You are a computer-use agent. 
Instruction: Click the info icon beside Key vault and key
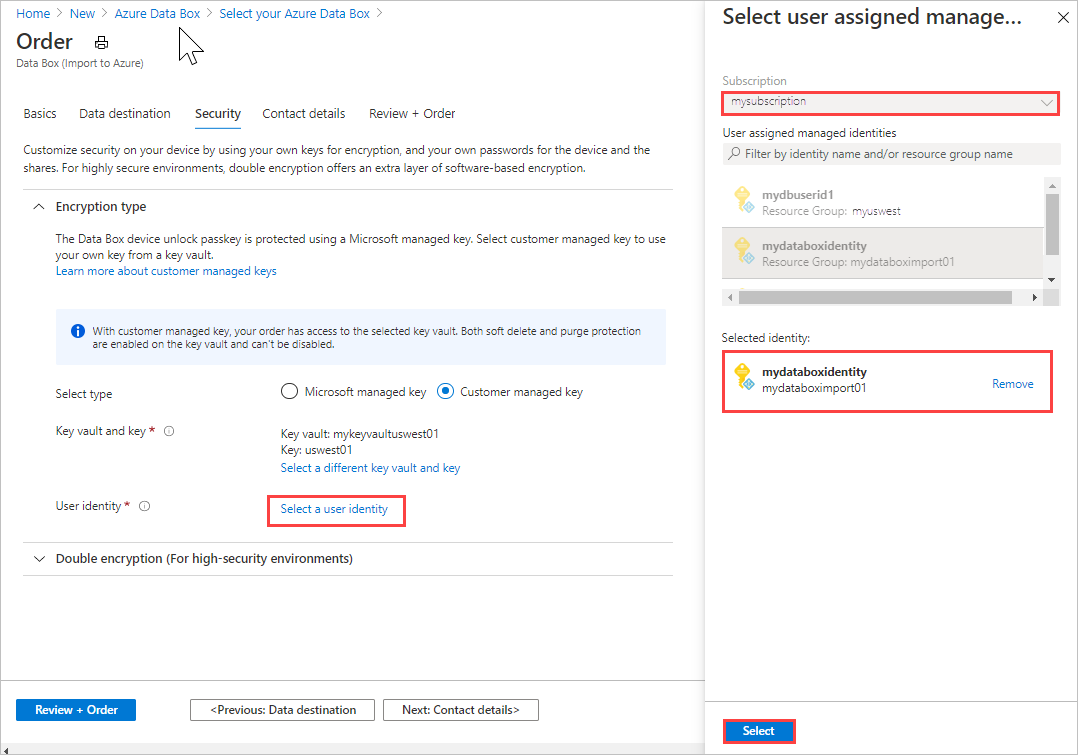point(167,430)
